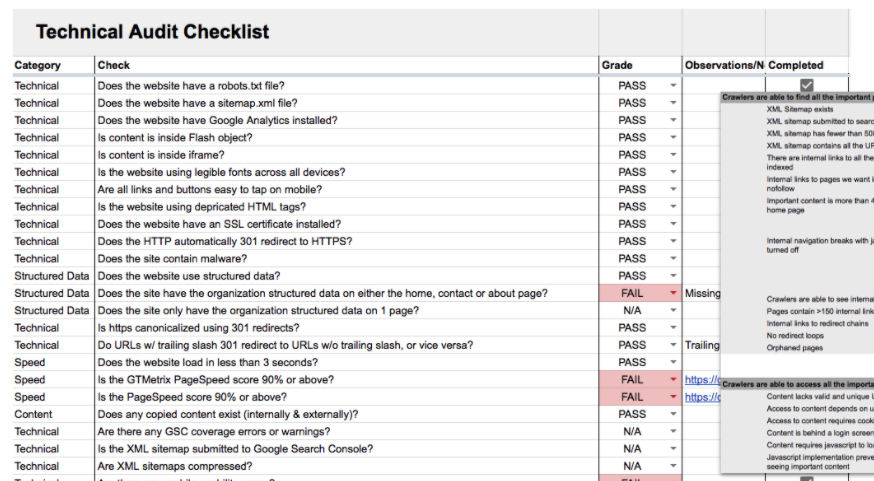Toggle Completed checkbox for robots.txt row
This screenshot has width=874, height=481.
(806, 85)
